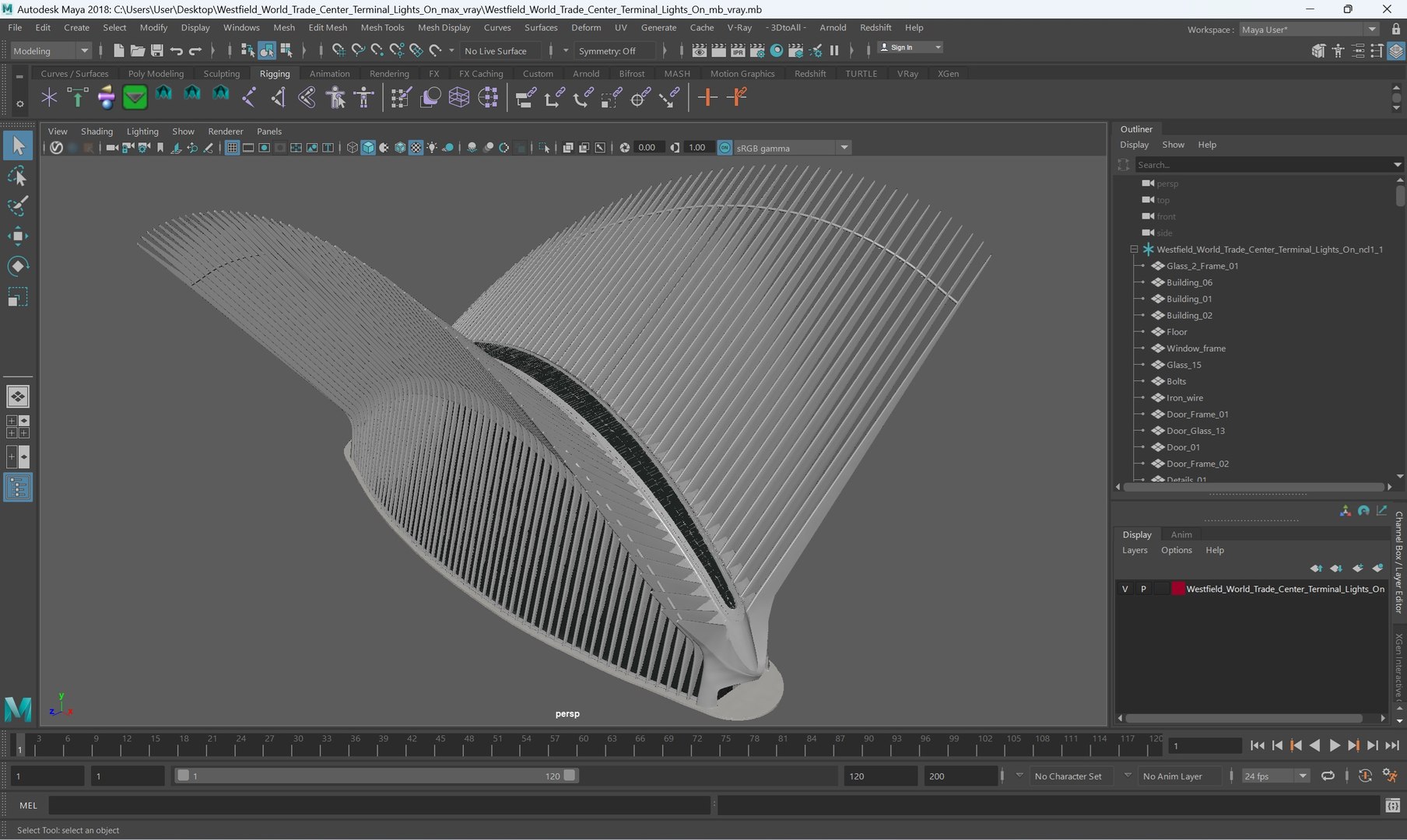Screen dimensions: 1407x840
Task: Pick the Rotate tool in the toolbox
Action: click(x=18, y=267)
